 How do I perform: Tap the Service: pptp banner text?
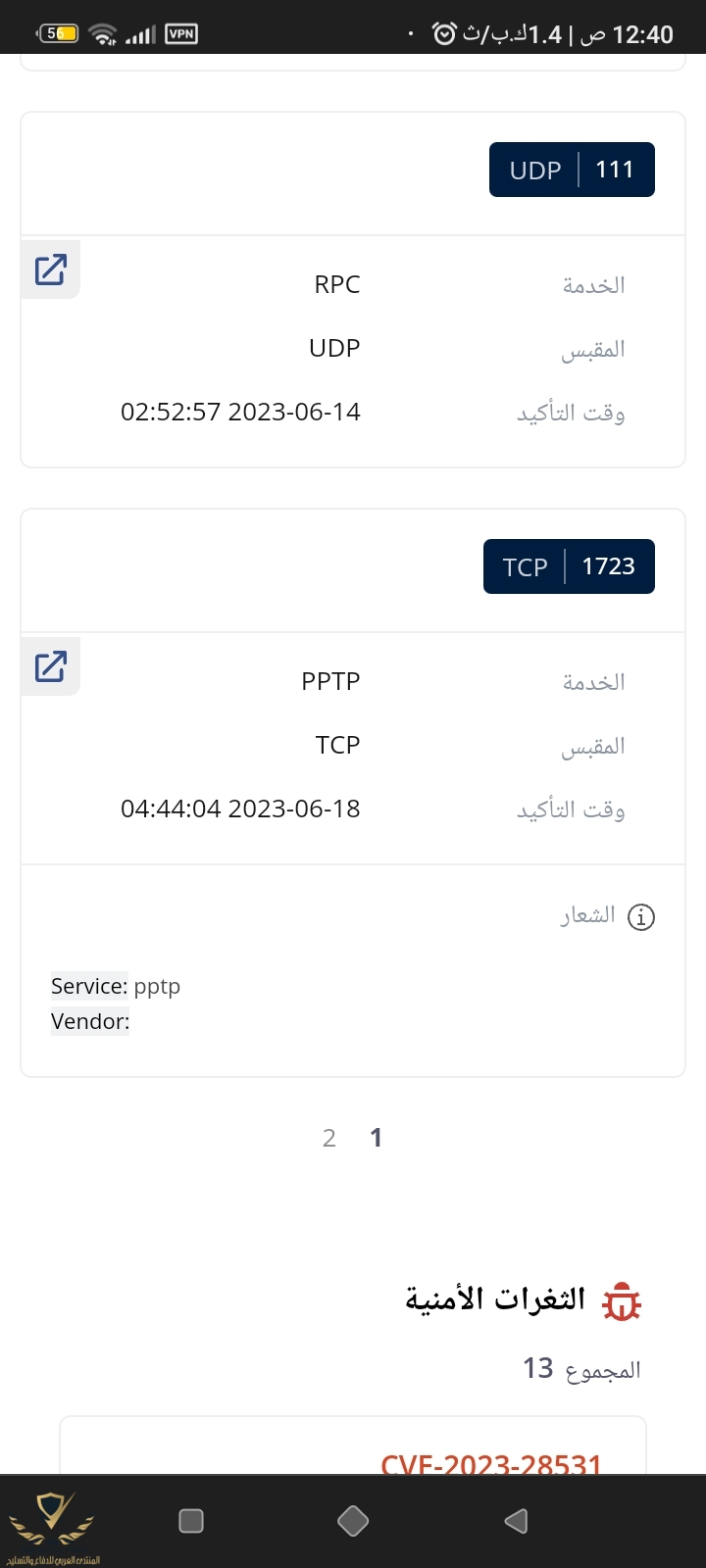116,986
